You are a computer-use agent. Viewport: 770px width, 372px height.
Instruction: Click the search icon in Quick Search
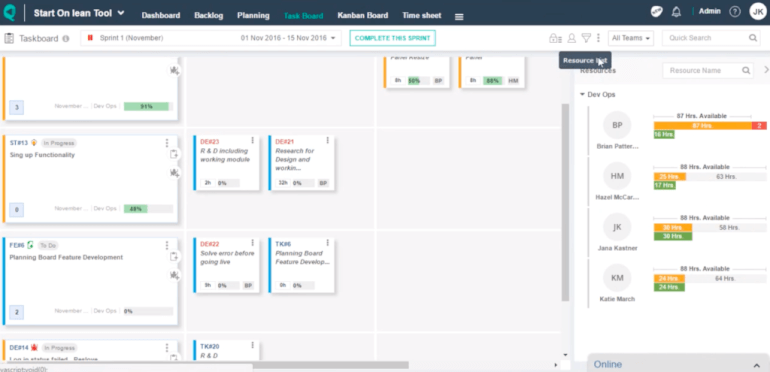tap(753, 38)
